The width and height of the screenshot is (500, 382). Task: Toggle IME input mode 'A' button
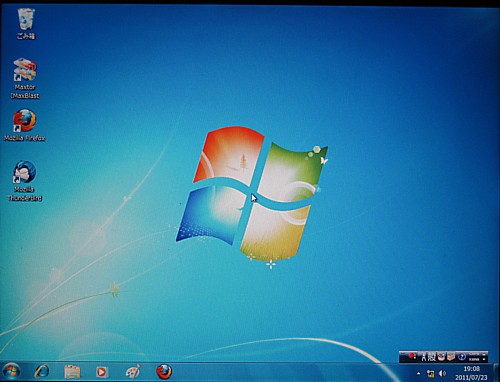click(x=424, y=358)
